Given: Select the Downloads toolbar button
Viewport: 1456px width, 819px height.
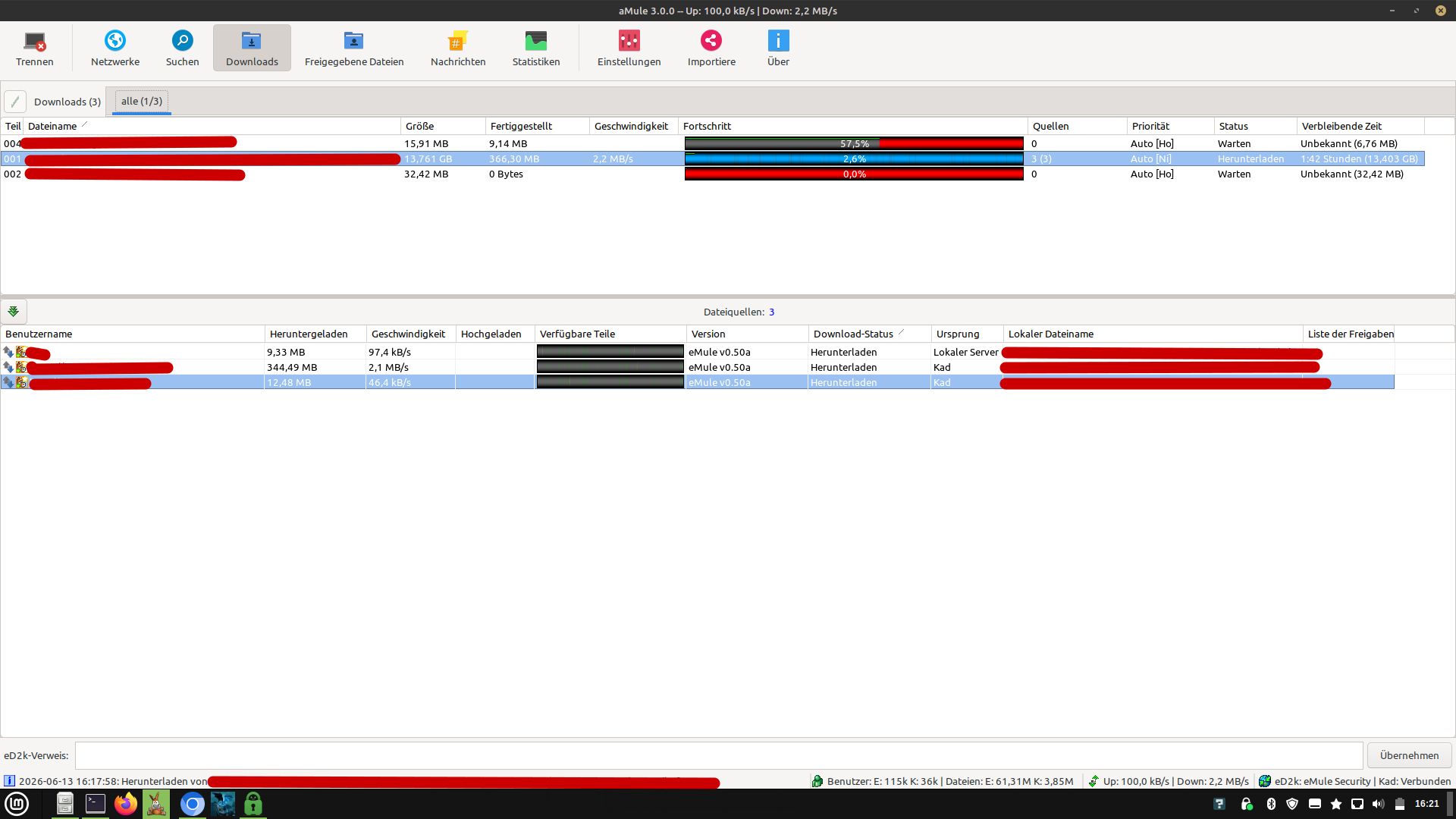Looking at the screenshot, I should [252, 48].
